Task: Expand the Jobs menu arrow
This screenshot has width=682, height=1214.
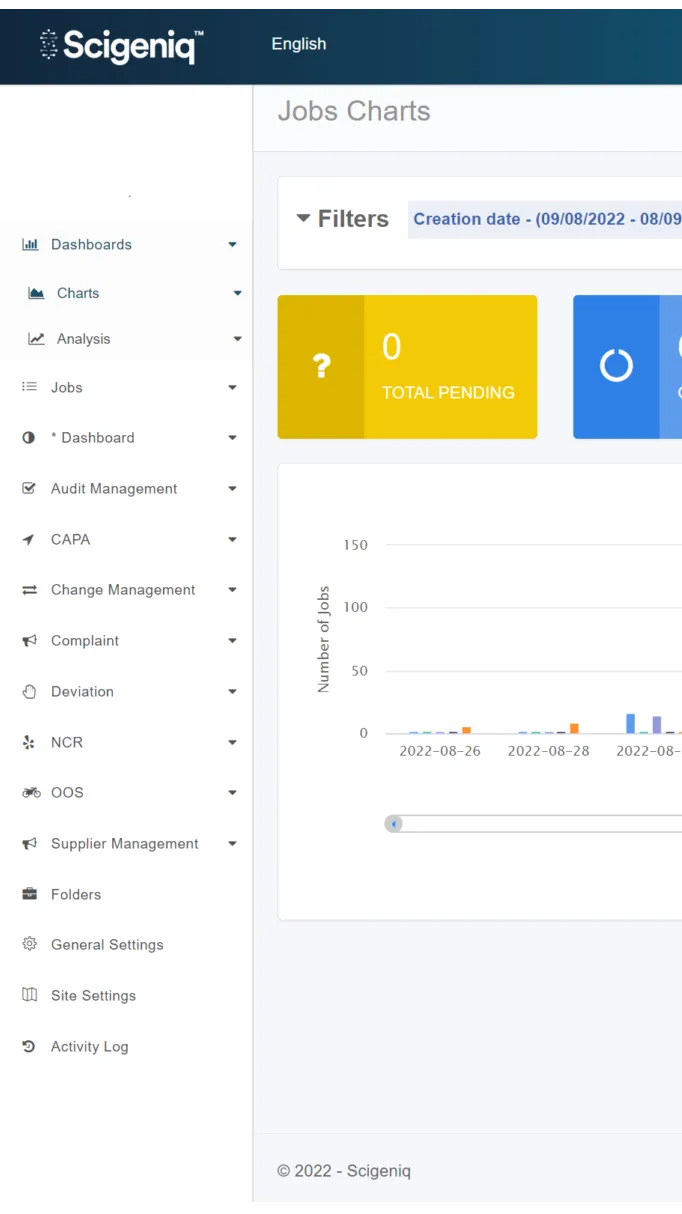Action: click(x=232, y=388)
